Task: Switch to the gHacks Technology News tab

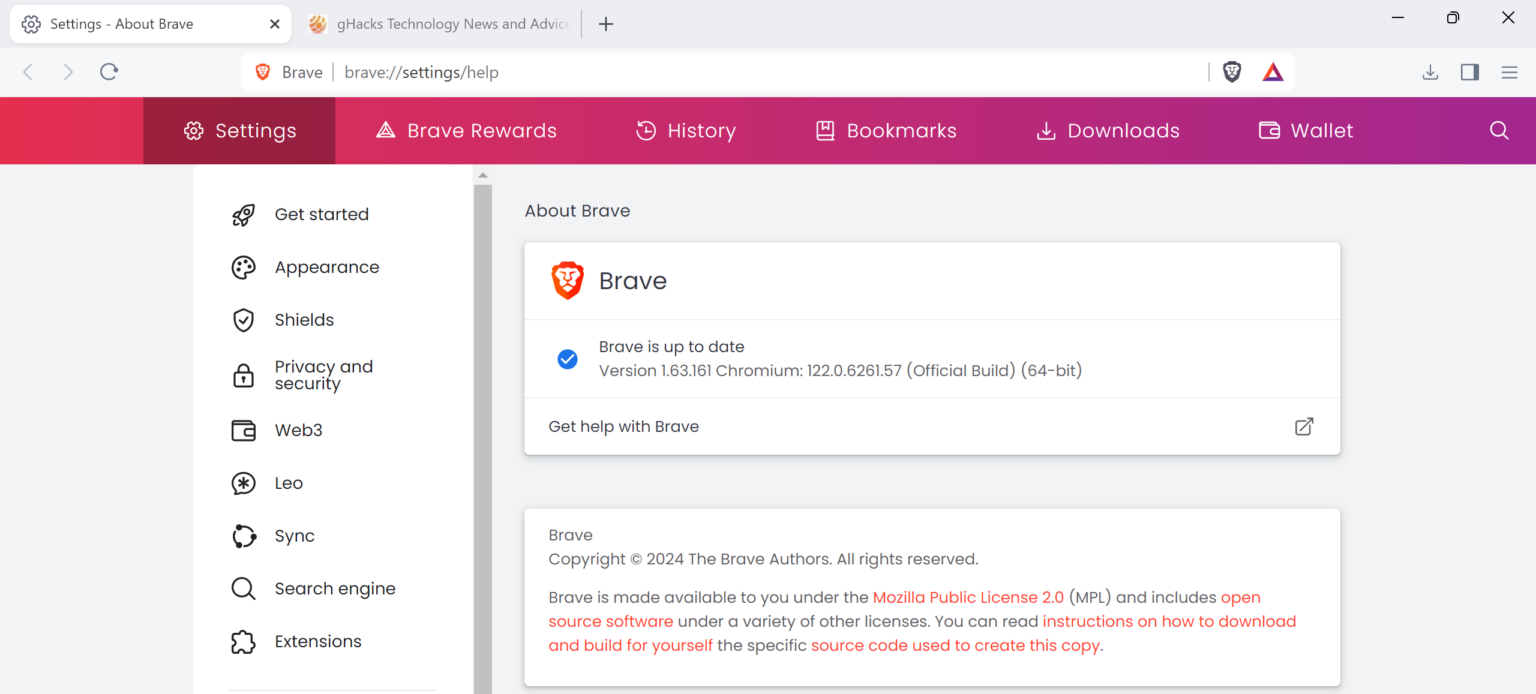Action: click(440, 23)
